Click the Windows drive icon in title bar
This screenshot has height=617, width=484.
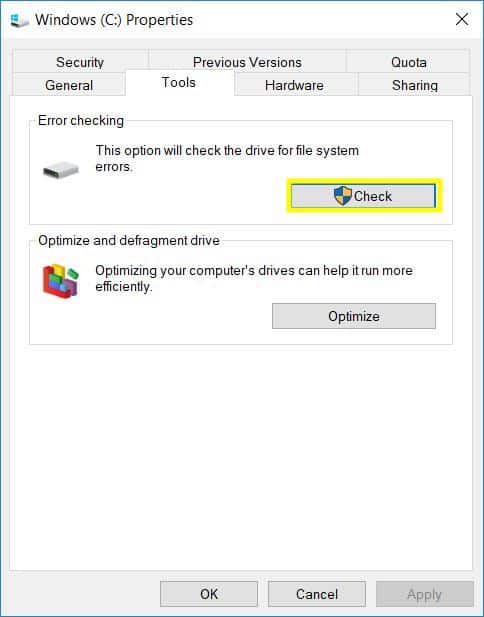[x=20, y=20]
